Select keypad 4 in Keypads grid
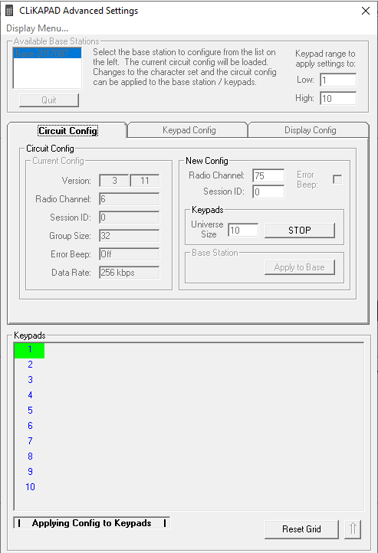 coord(30,395)
